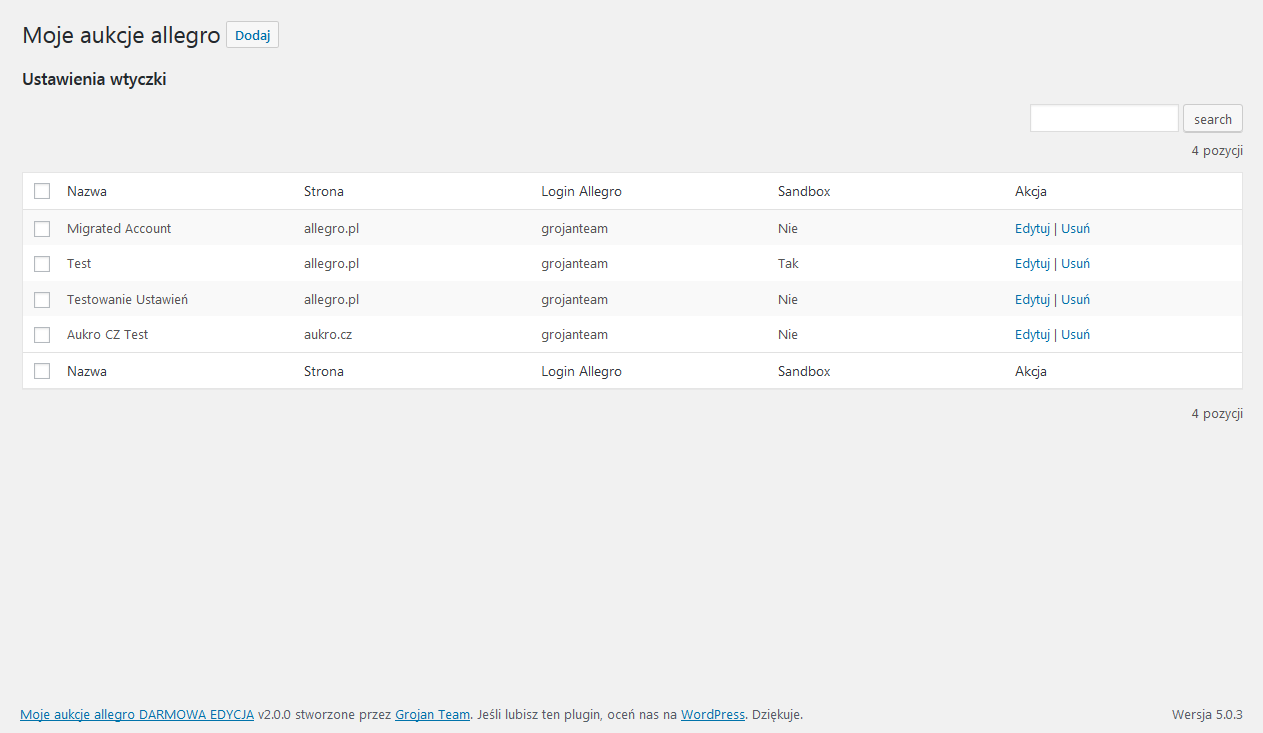The image size is (1263, 733).
Task: Click the Strona column header at top
Action: (324, 191)
